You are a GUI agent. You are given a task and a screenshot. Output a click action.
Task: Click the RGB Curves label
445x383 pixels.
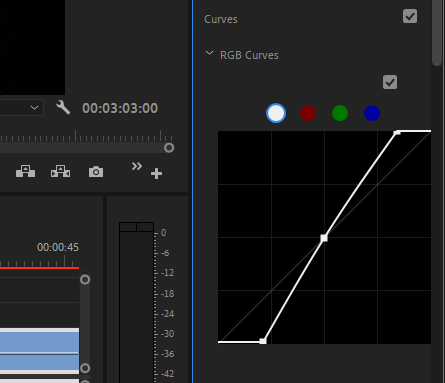click(249, 55)
